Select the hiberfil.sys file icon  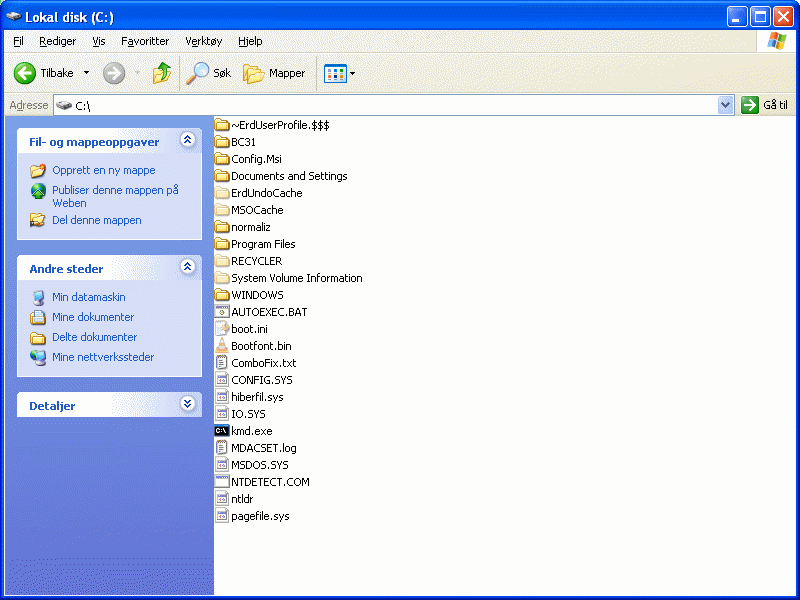pos(222,397)
